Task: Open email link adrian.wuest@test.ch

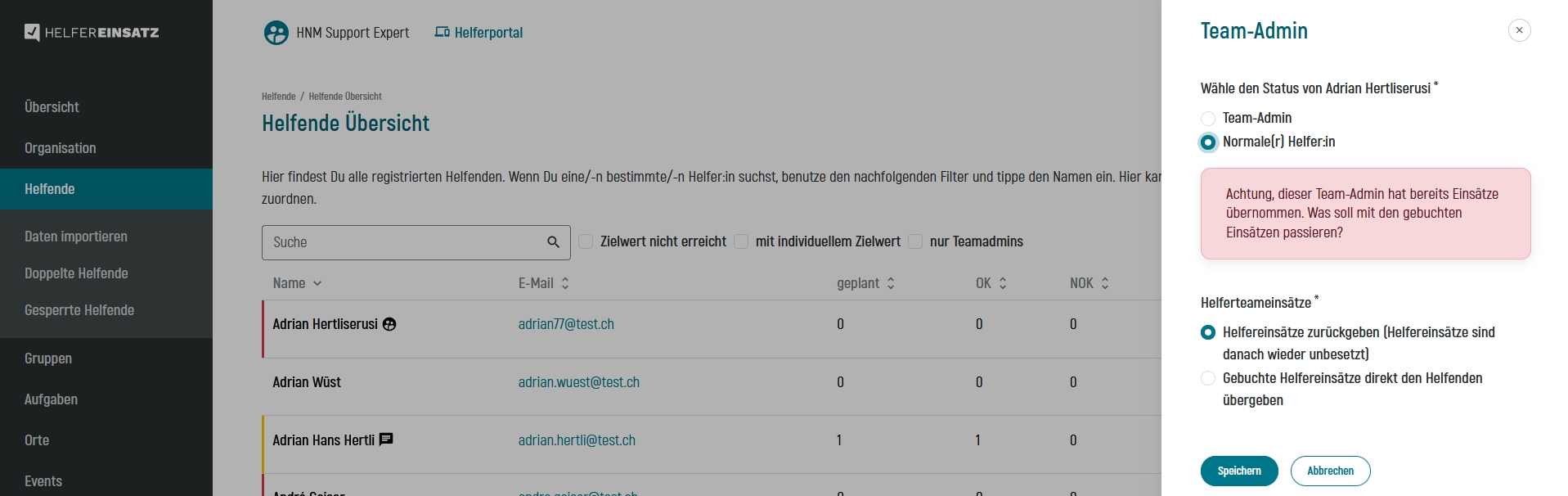Action: [578, 382]
